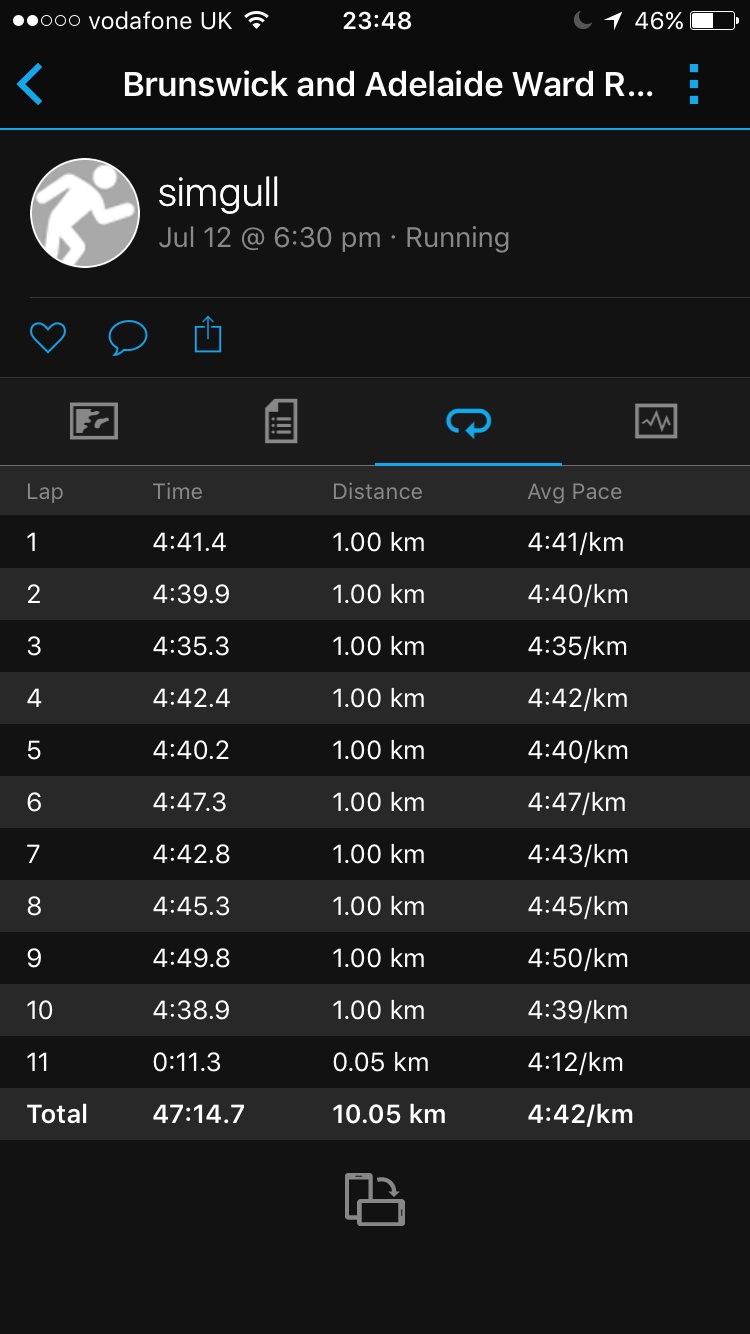Screen dimensions: 750x1334
Task: Switch to the activity details list tab
Action: pyautogui.click(x=281, y=421)
